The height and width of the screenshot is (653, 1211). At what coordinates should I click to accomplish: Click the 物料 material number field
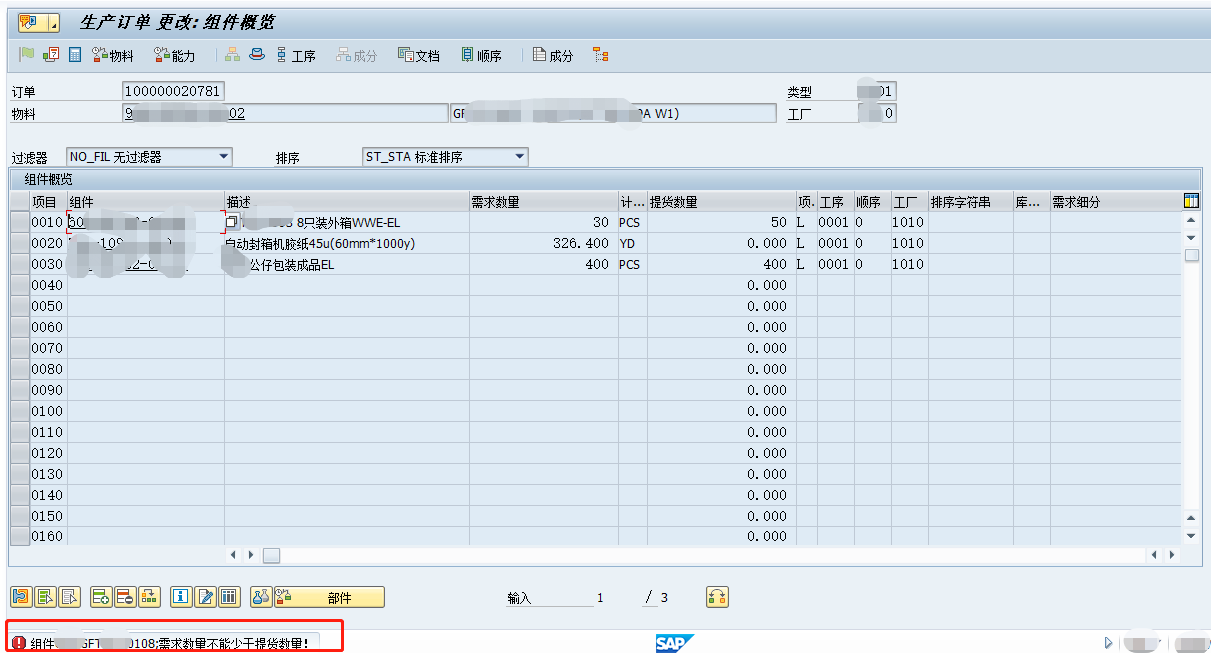click(285, 113)
